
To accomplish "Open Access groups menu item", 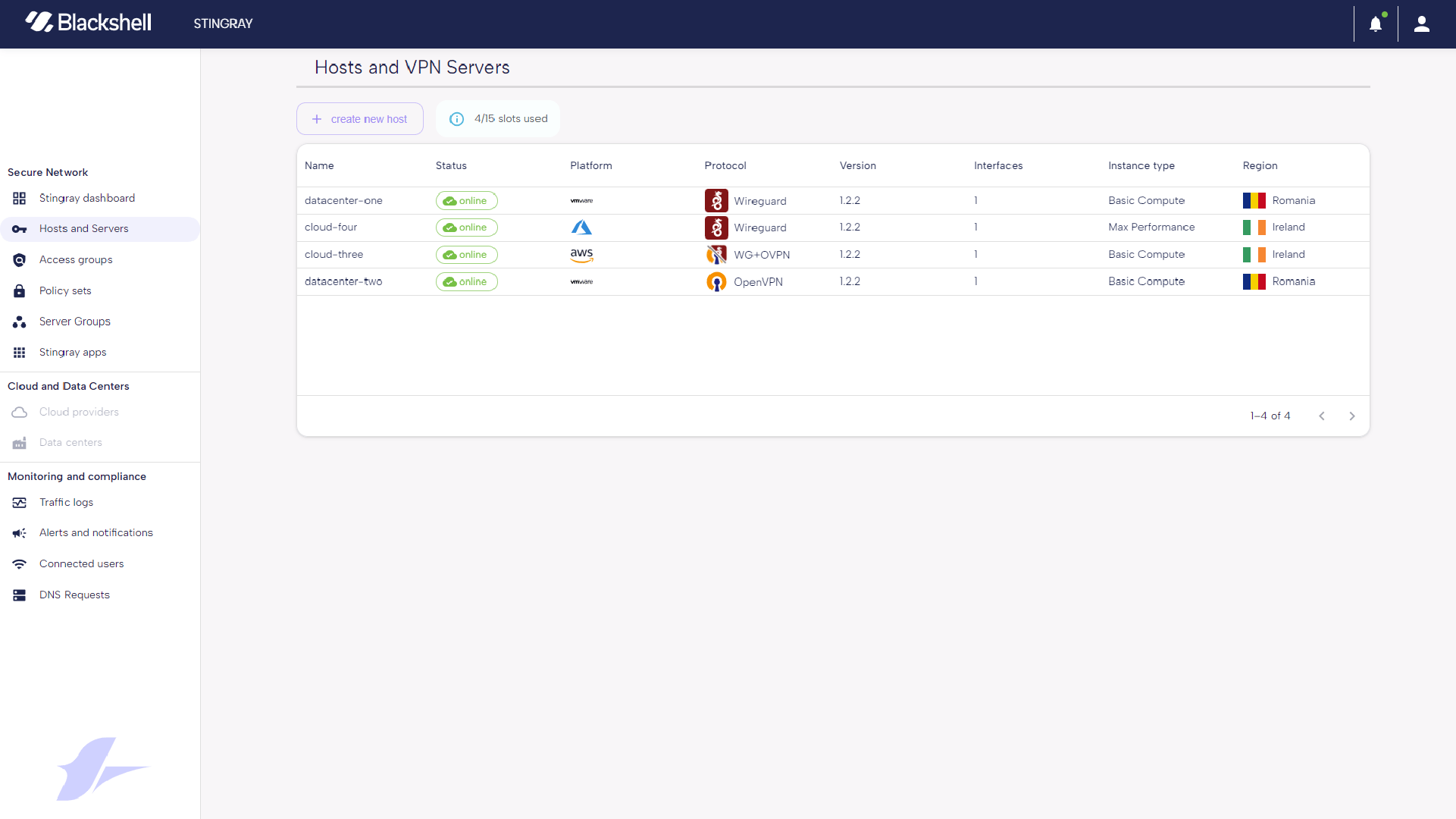I will [x=76, y=260].
